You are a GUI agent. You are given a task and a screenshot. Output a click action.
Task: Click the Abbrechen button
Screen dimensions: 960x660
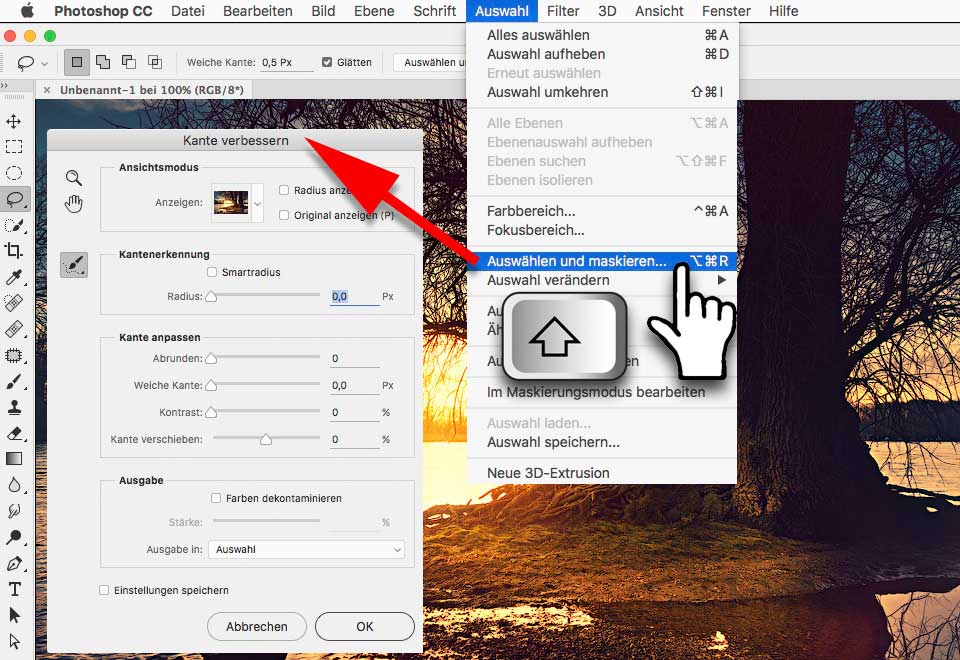pyautogui.click(x=257, y=626)
